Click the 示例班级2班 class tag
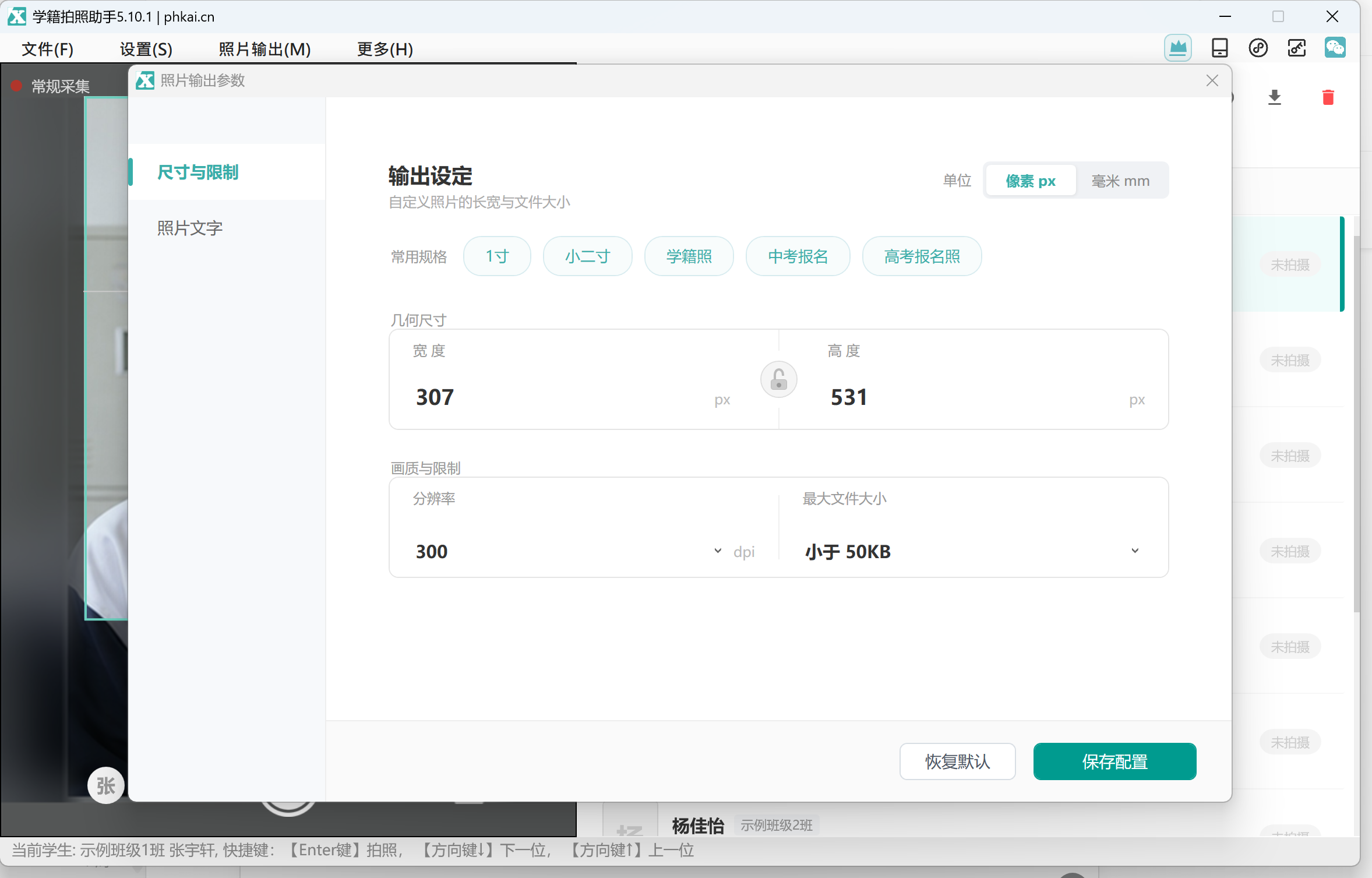The image size is (1372, 878). point(776,825)
